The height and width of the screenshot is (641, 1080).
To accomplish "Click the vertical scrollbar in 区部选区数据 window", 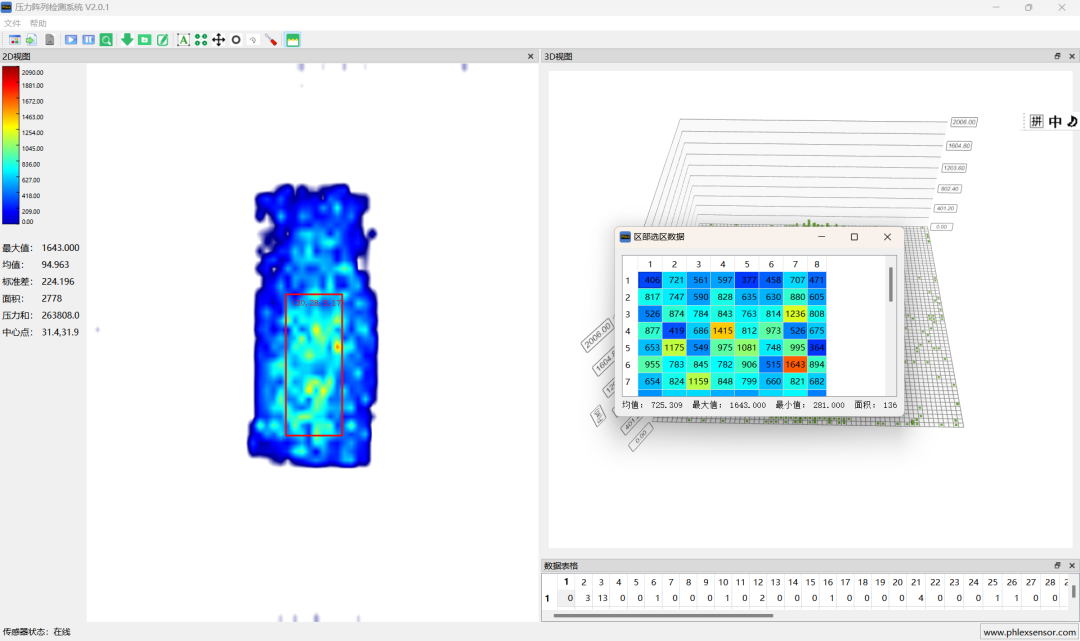I will [890, 284].
